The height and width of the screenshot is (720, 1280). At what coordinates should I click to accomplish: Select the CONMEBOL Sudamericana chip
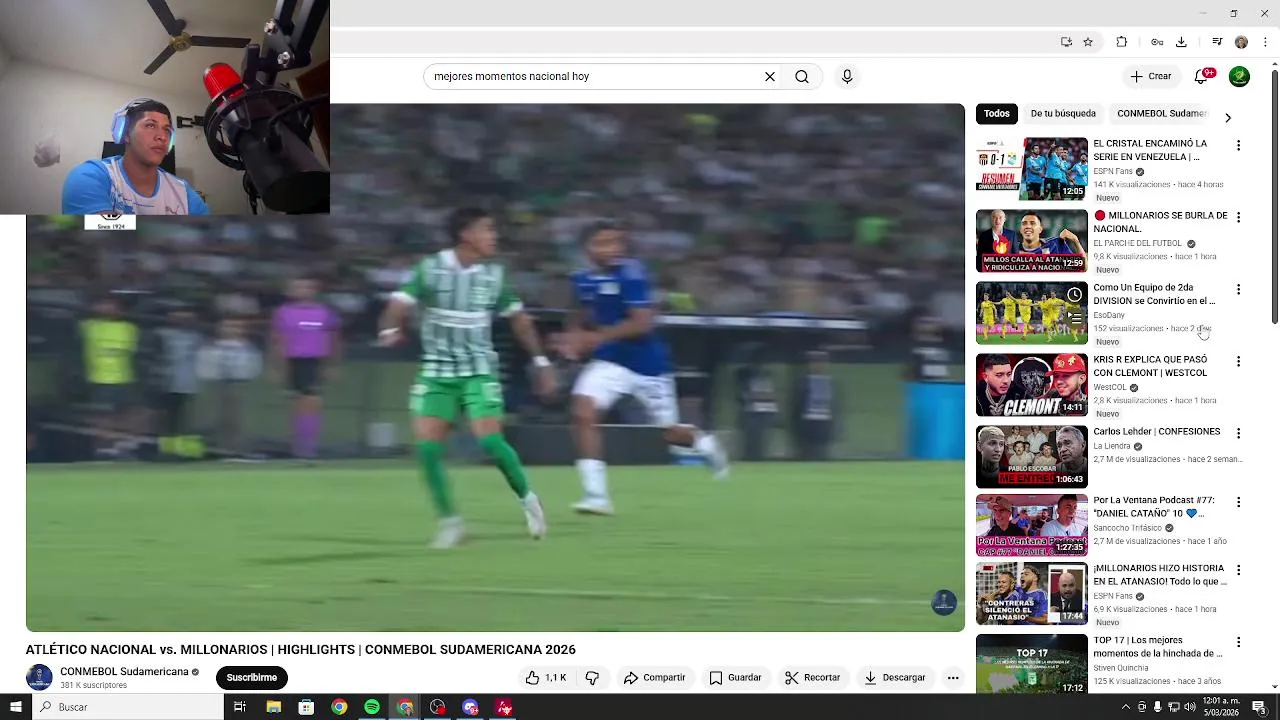1161,113
